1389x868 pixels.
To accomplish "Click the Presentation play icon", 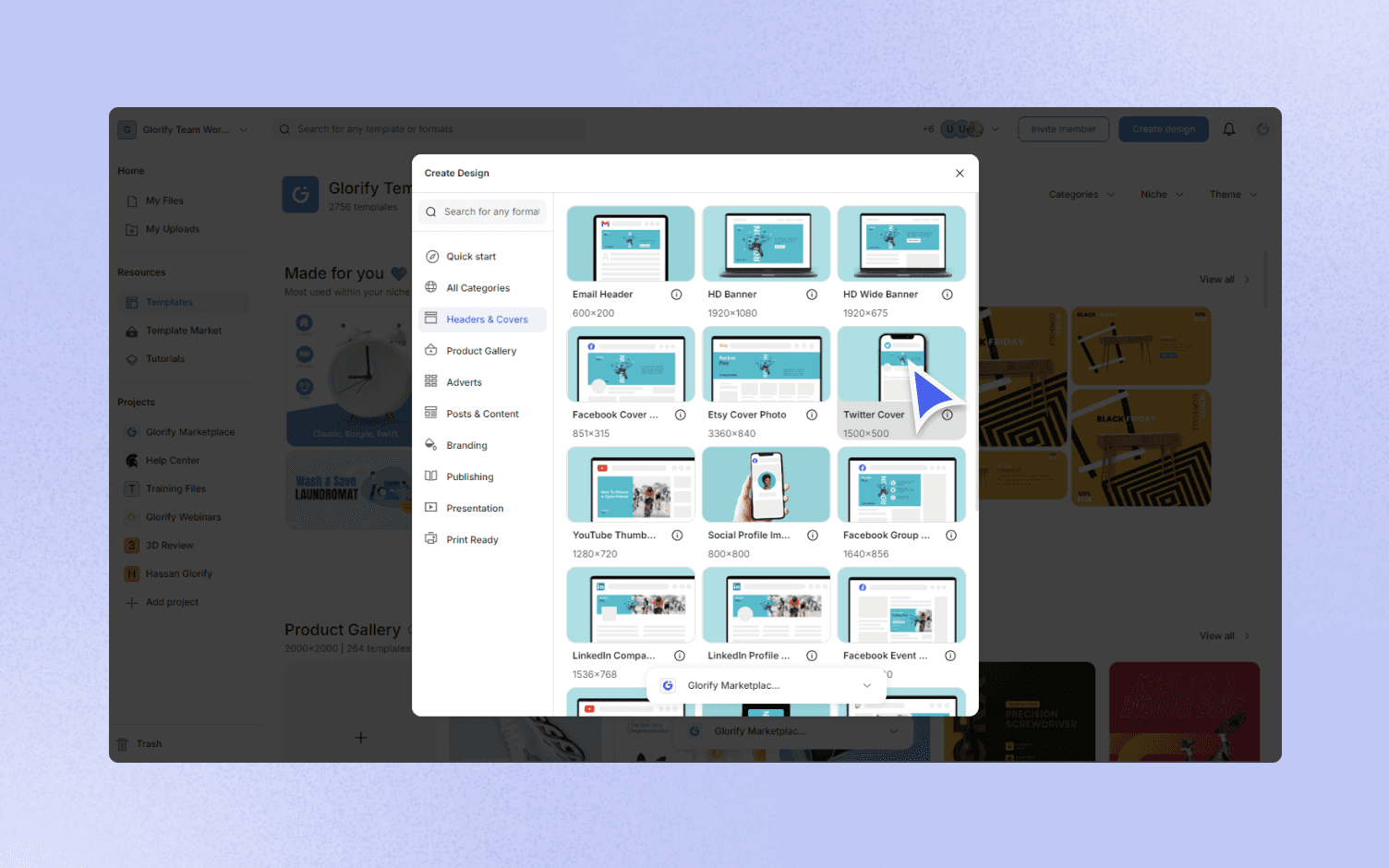I will coord(431,507).
